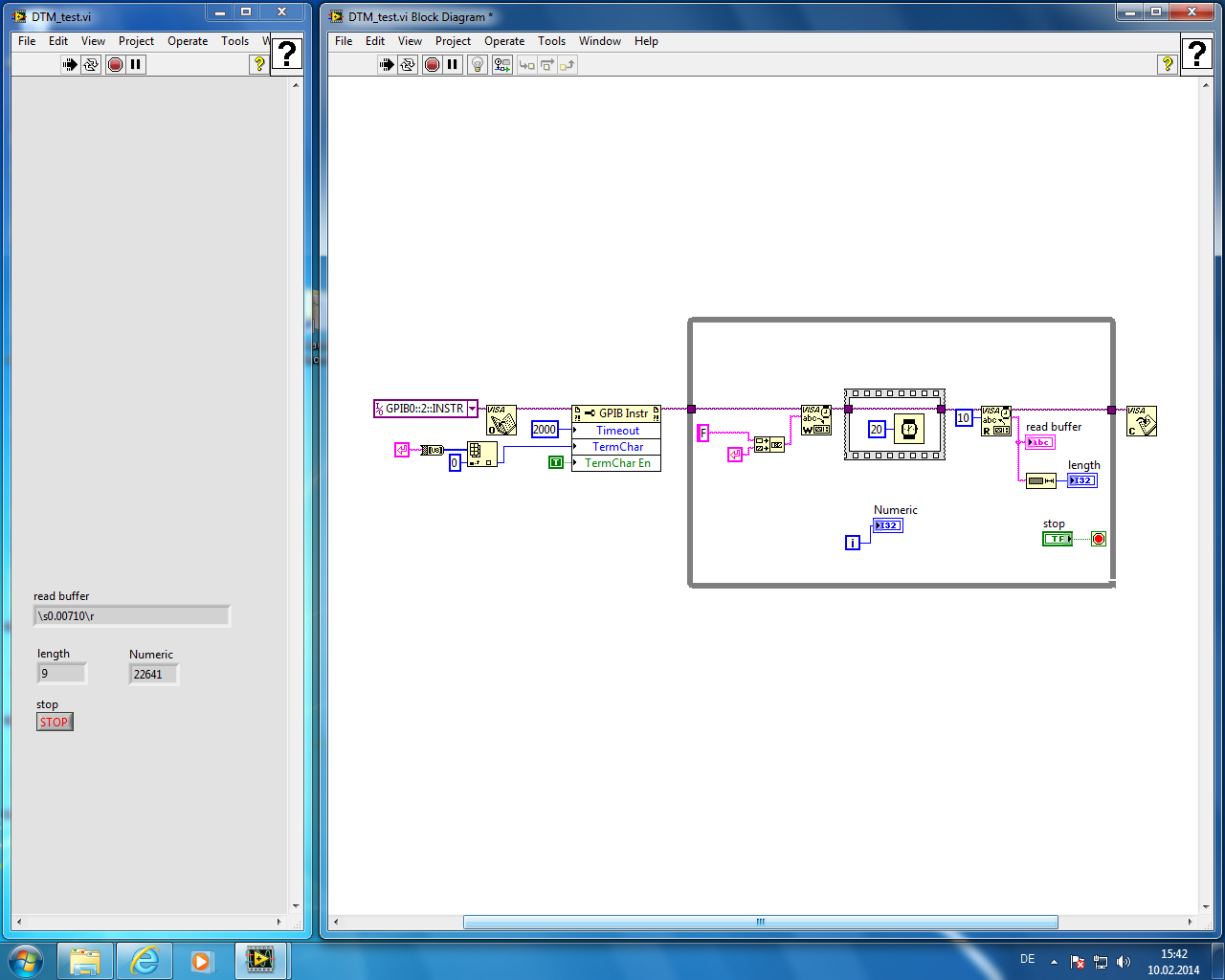Open Internet Explorer from the taskbar
This screenshot has width=1225, height=980.
(x=145, y=960)
